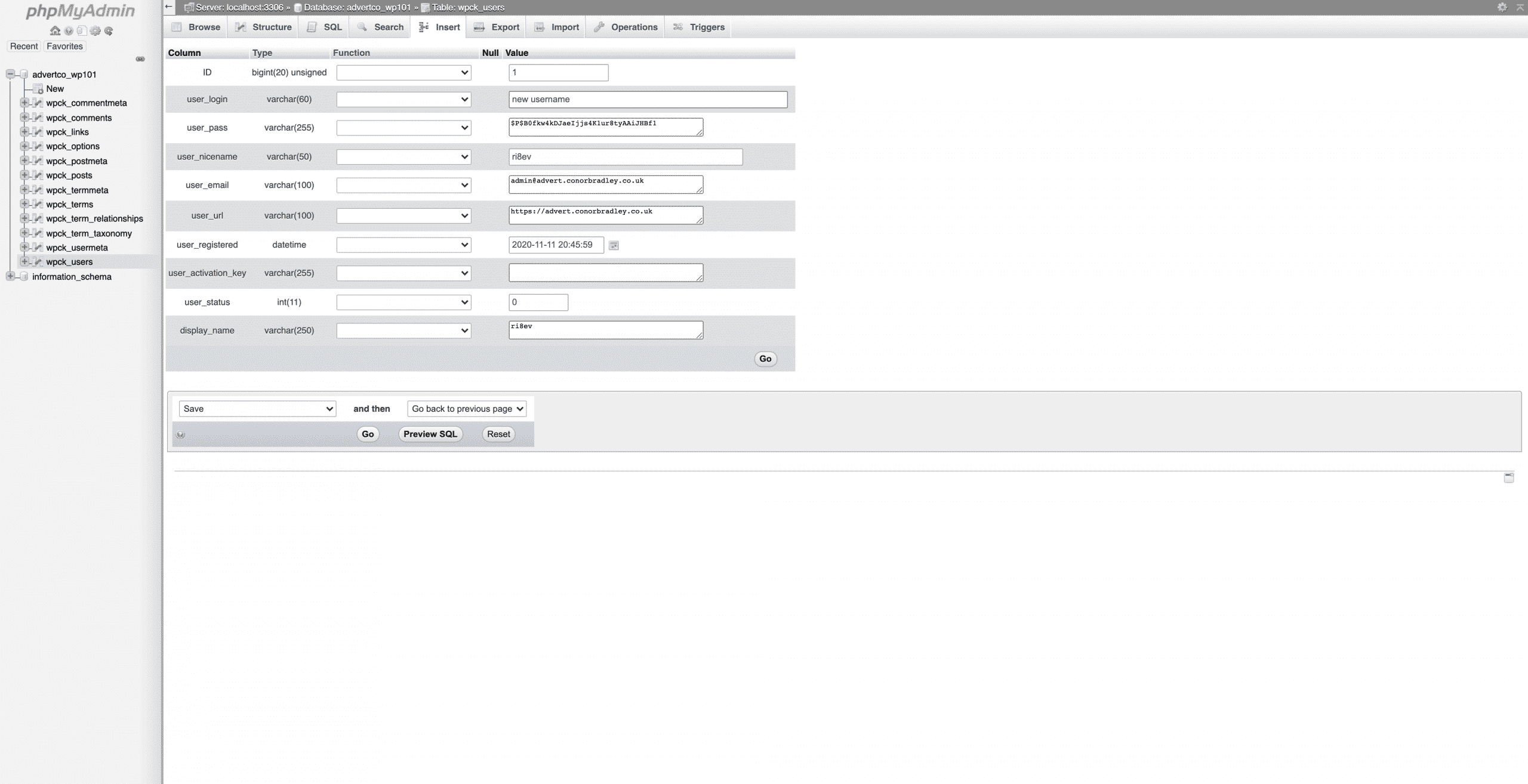Switch to the Structure tab
Screen dimensions: 1528x784
tap(263, 27)
